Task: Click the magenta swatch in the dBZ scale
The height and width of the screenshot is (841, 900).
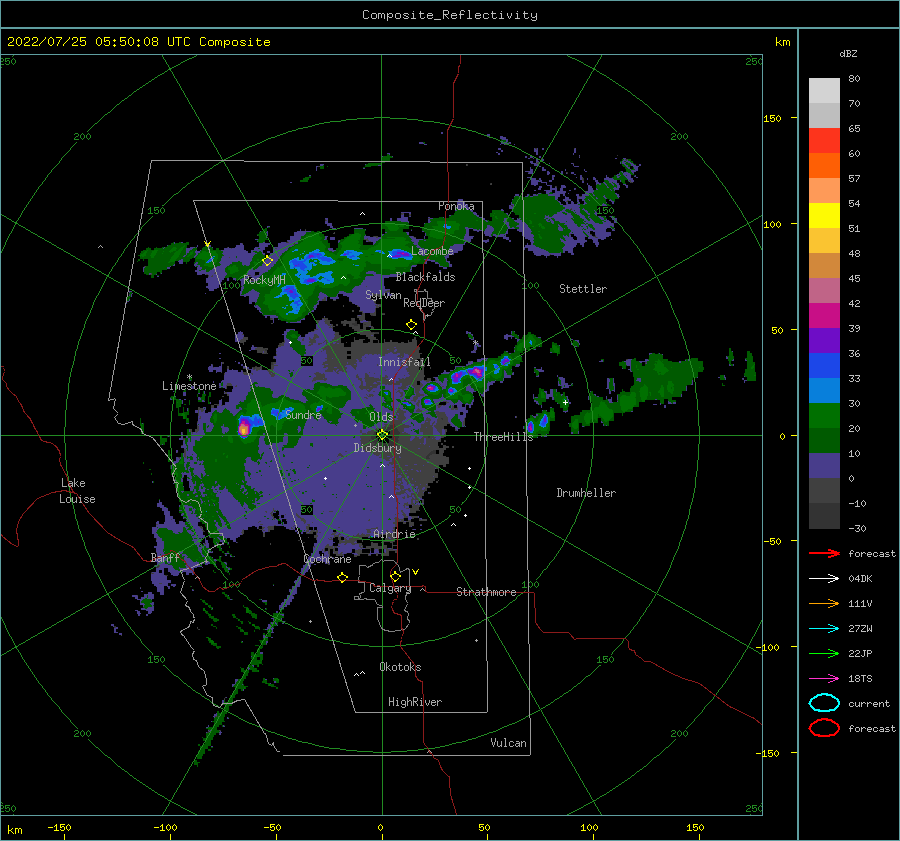Action: coord(824,316)
